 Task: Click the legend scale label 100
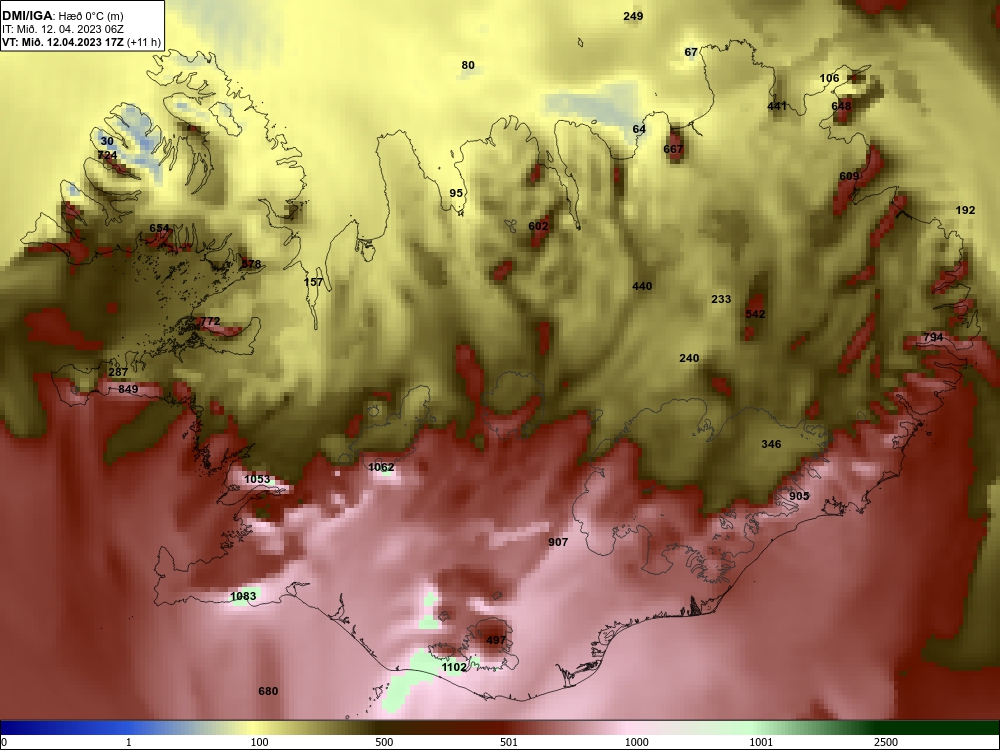click(259, 742)
